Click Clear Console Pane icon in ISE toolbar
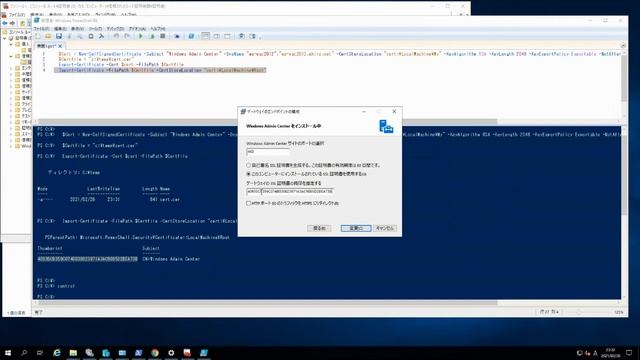 (101, 36)
